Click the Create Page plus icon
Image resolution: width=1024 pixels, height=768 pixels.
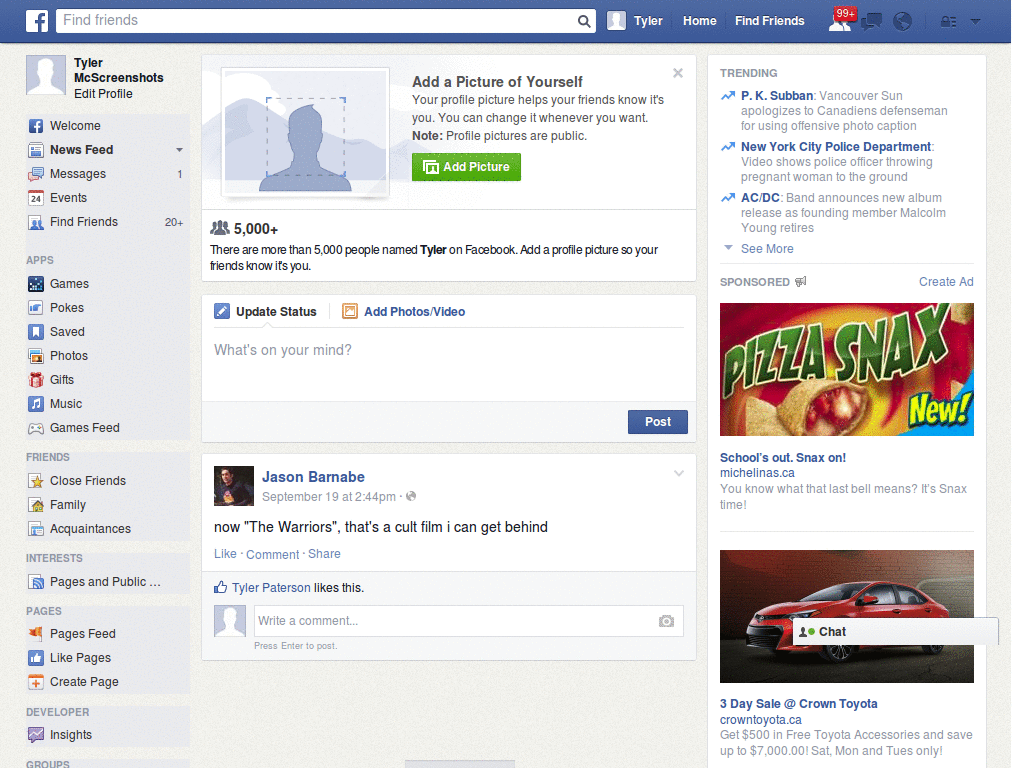pos(36,682)
